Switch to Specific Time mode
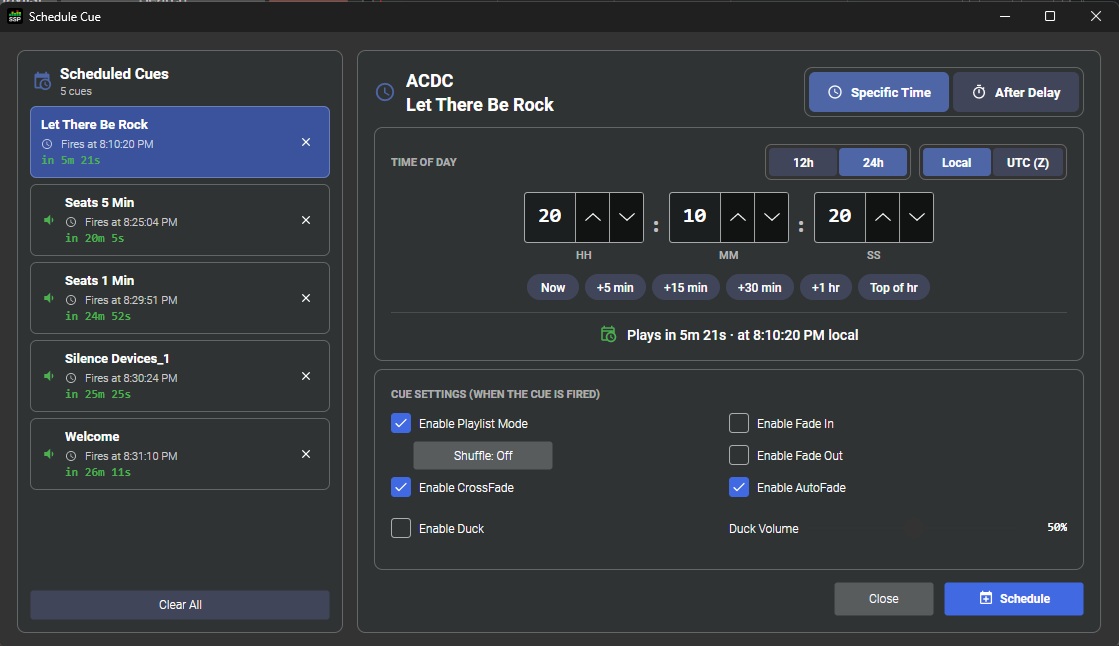Image resolution: width=1119 pixels, height=646 pixels. point(879,92)
